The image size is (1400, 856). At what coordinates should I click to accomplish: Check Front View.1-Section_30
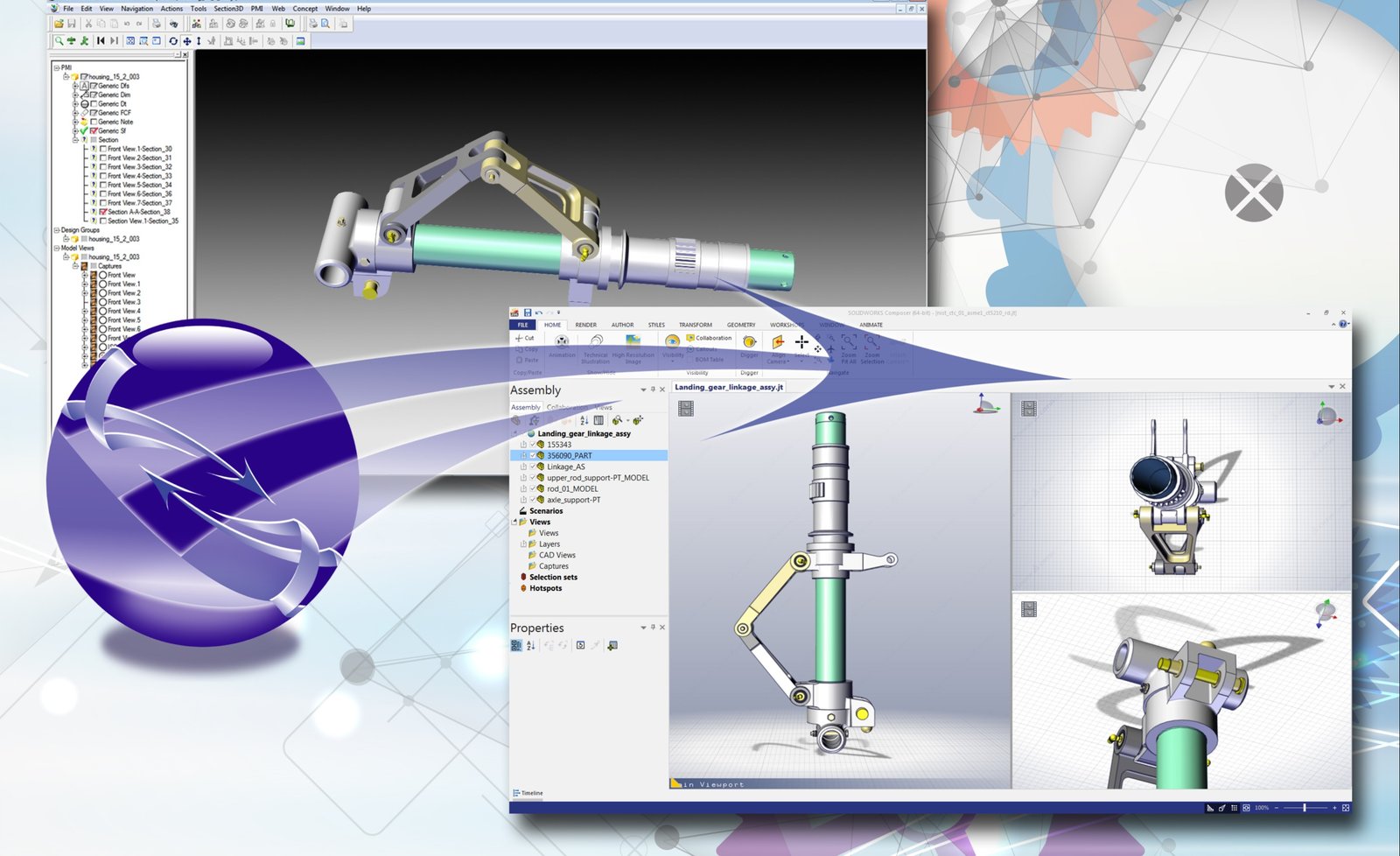point(103,149)
